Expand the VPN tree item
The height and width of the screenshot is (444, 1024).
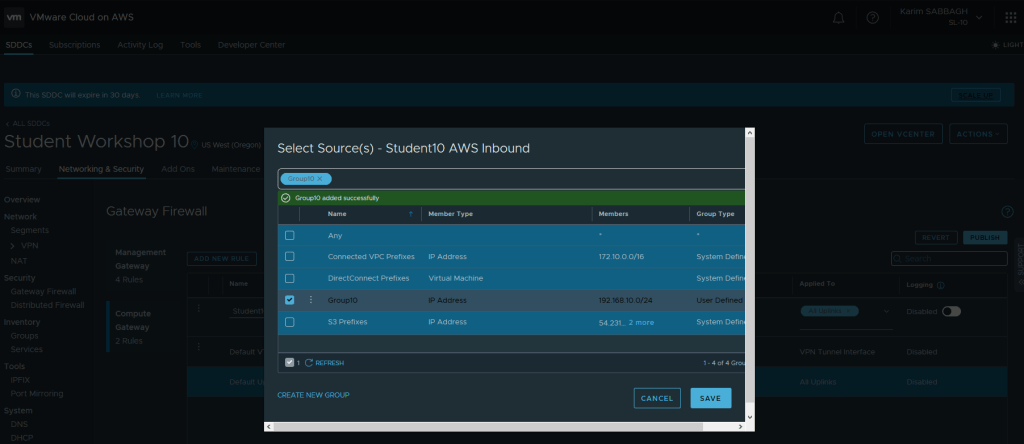click(x=12, y=245)
